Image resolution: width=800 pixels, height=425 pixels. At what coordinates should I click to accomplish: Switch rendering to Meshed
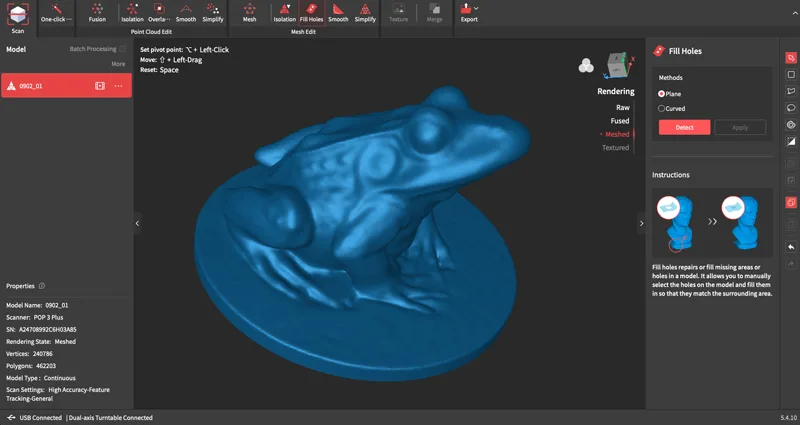[617, 134]
